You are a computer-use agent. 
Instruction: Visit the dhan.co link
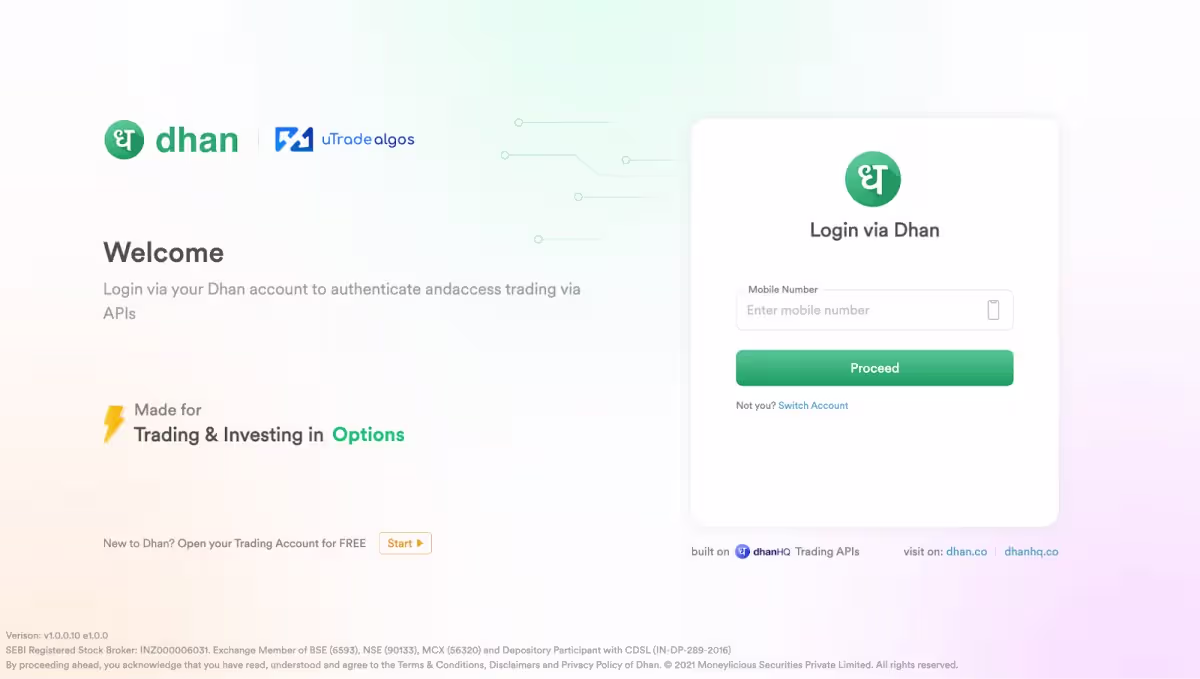tap(966, 551)
